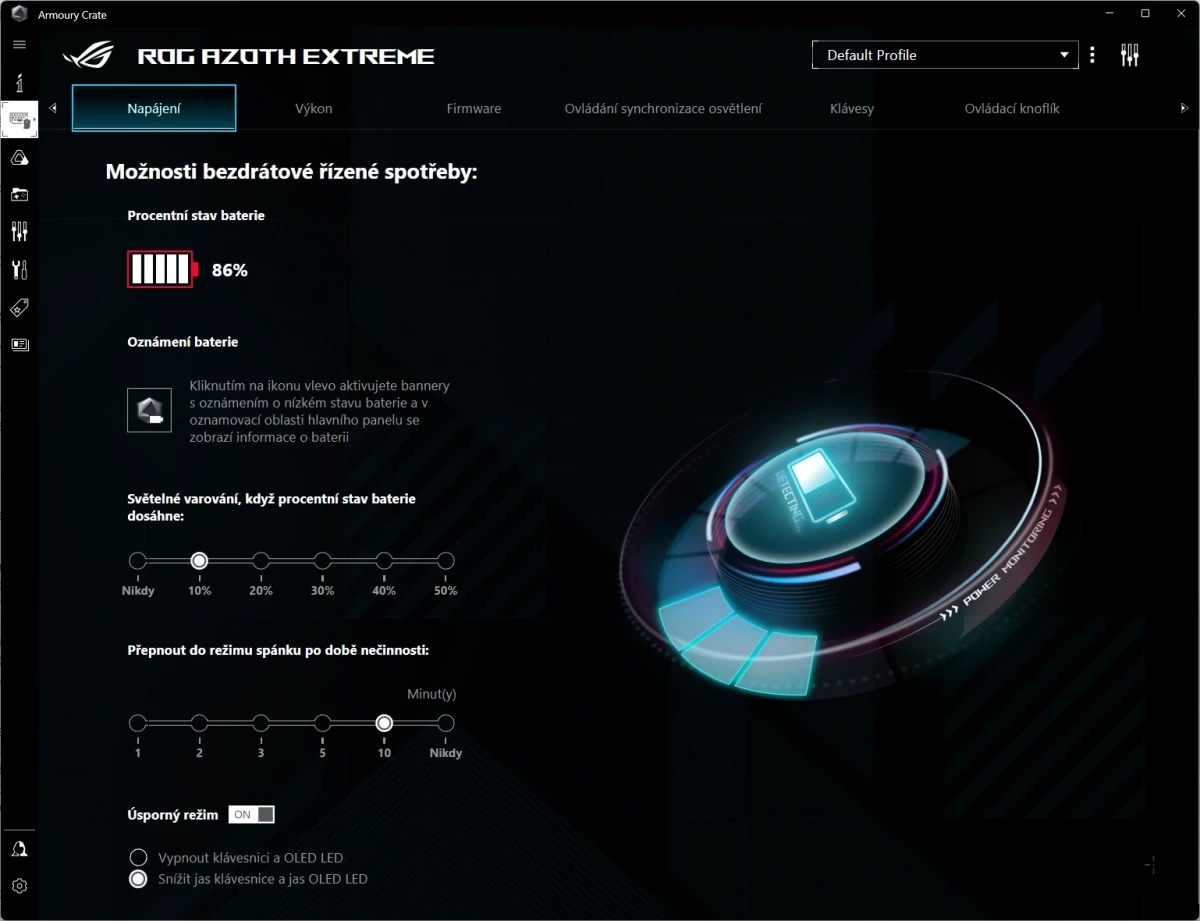The height and width of the screenshot is (921, 1200).
Task: Minimize the Armoury Crate window
Action: coord(1110,14)
